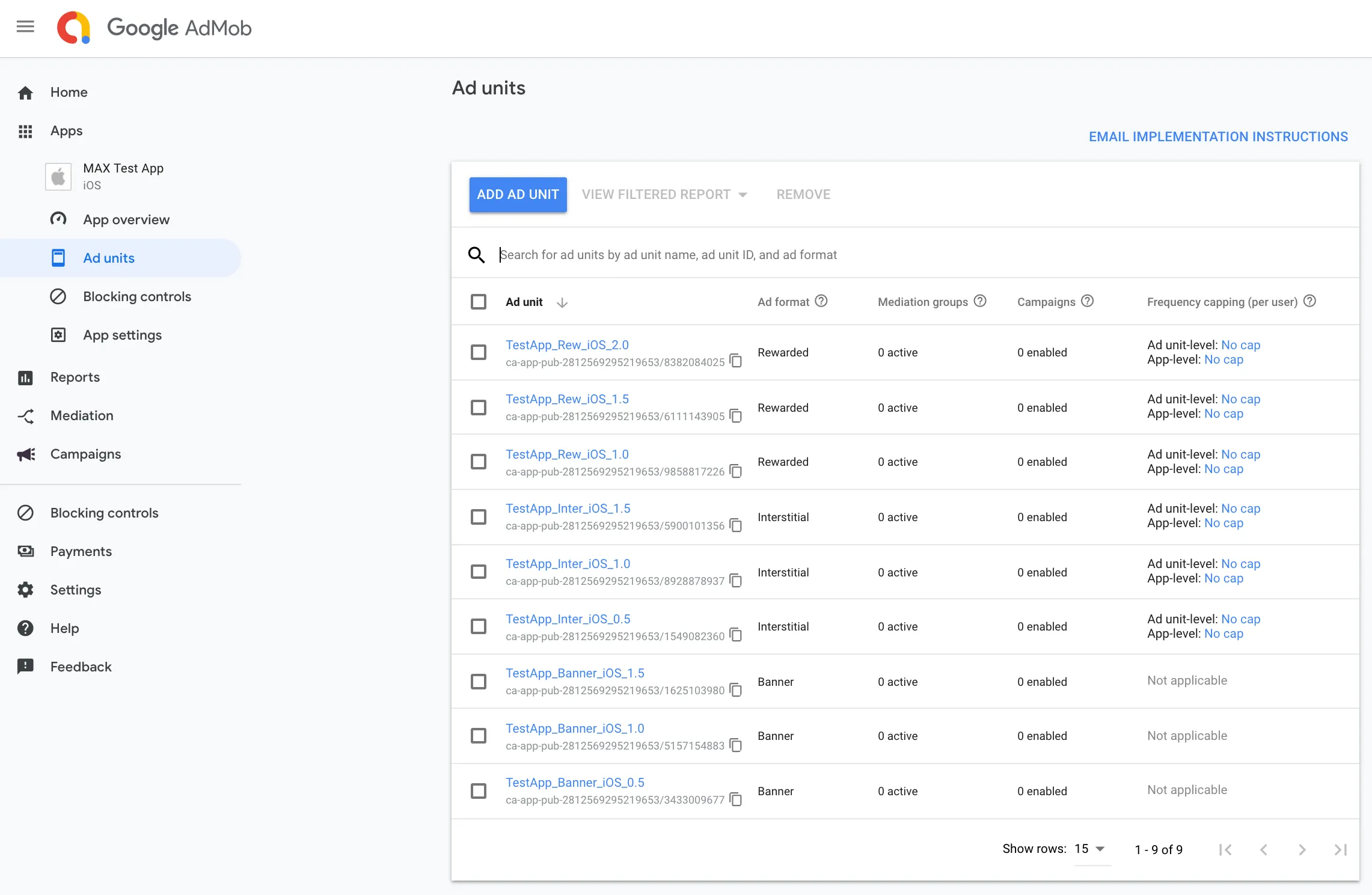Click the Campaigns megaphone icon
This screenshot has height=895, width=1372.
click(x=26, y=454)
